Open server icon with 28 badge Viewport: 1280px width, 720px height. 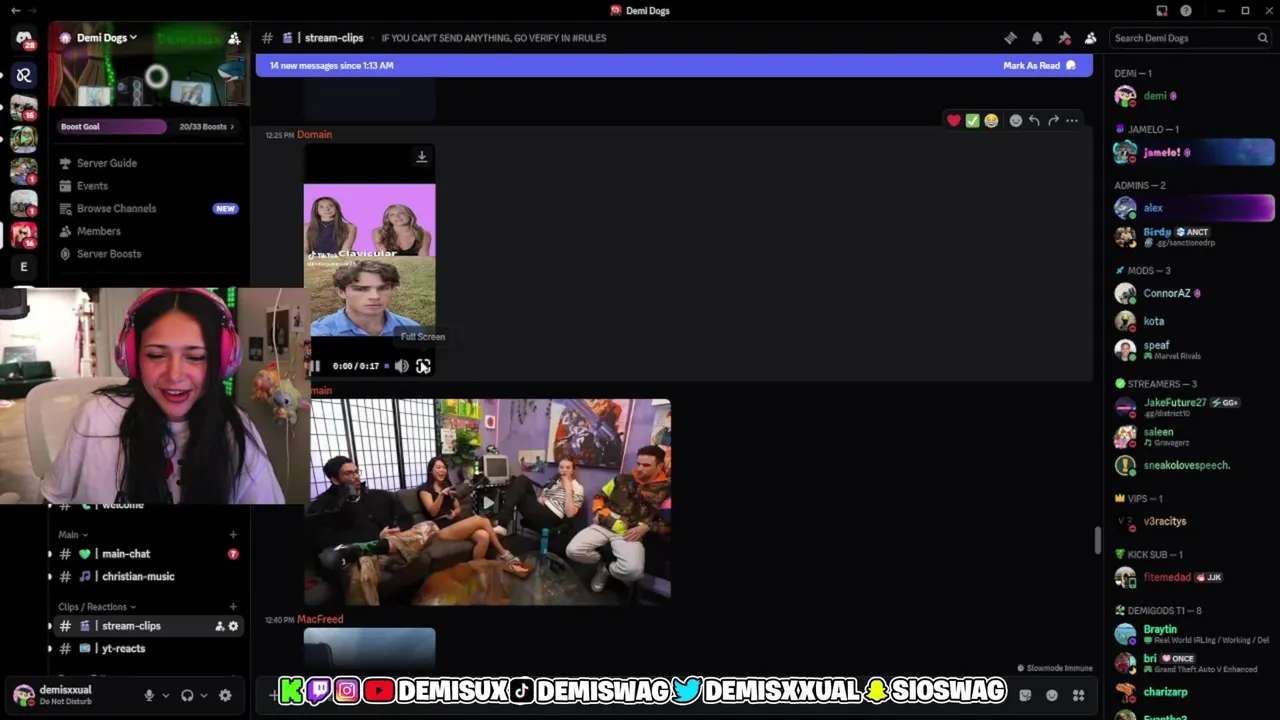pyautogui.click(x=24, y=38)
